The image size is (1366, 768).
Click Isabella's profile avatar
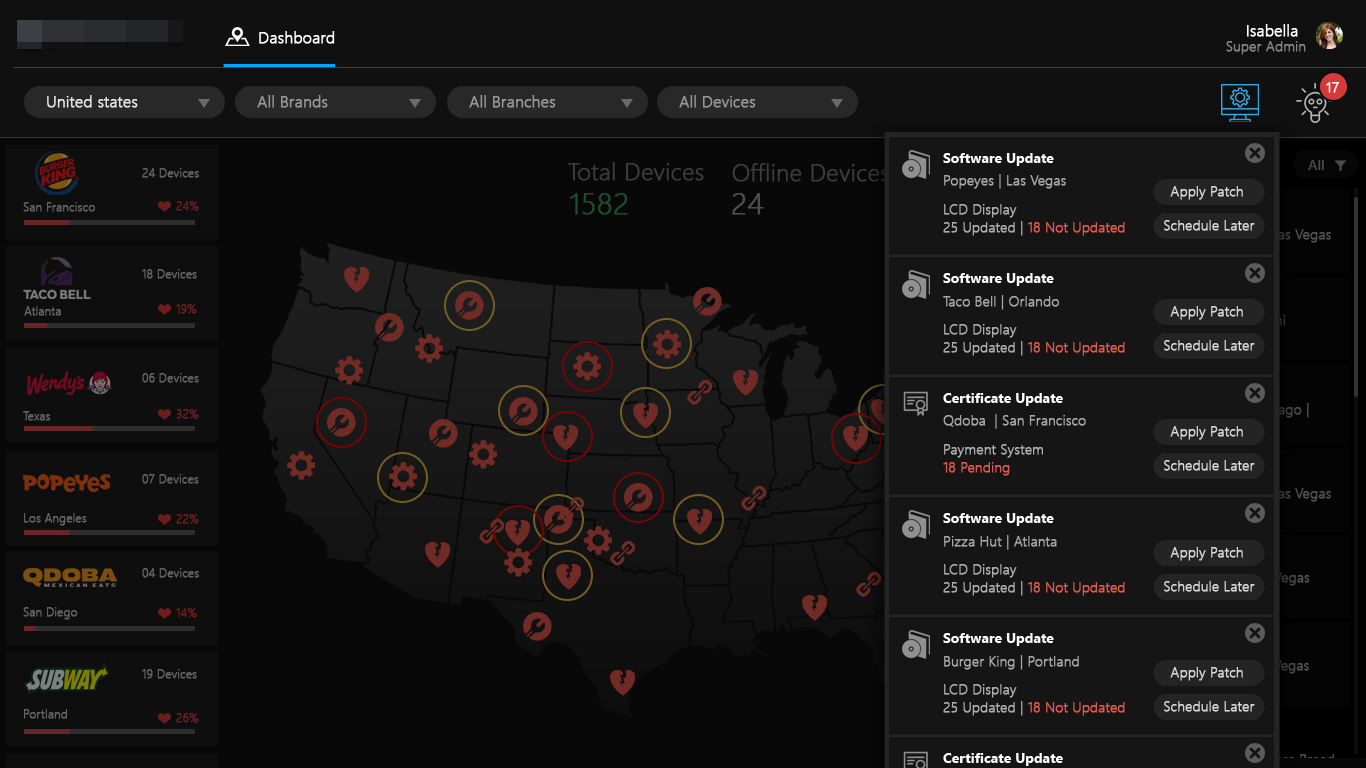(1329, 37)
